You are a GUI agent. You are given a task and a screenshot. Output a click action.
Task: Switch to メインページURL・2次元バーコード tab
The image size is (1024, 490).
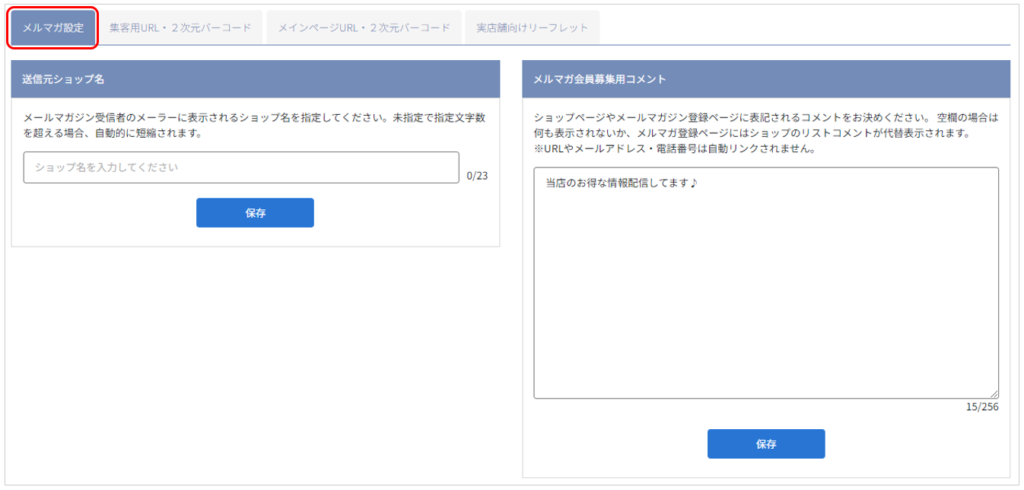click(364, 28)
